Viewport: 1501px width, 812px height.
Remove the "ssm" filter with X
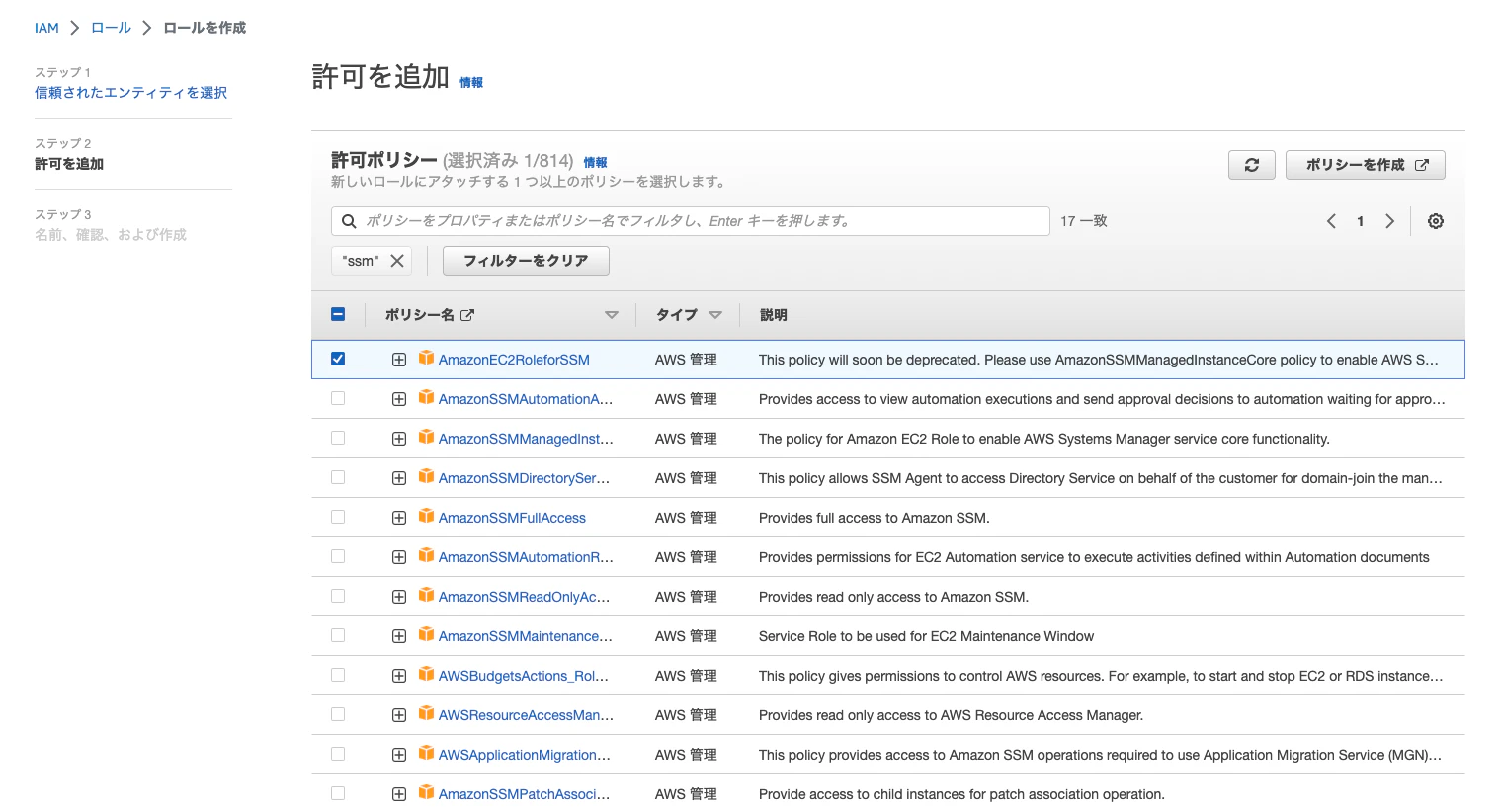click(397, 261)
